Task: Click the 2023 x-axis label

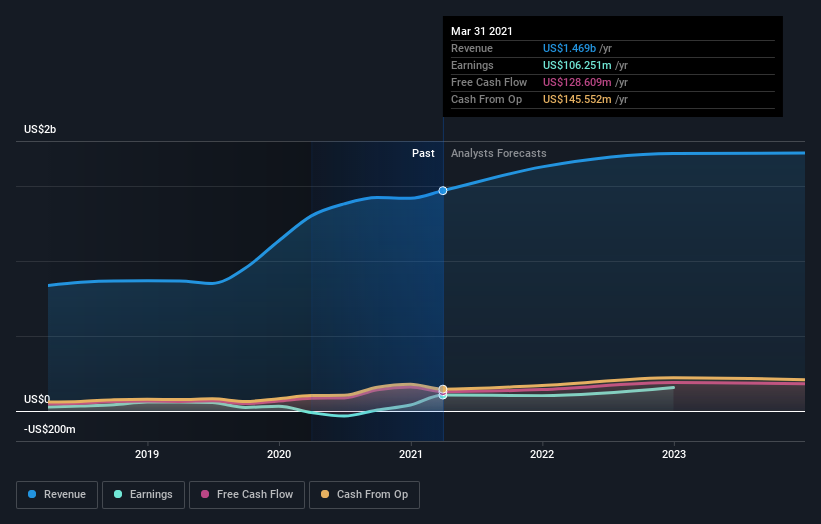Action: [x=674, y=454]
